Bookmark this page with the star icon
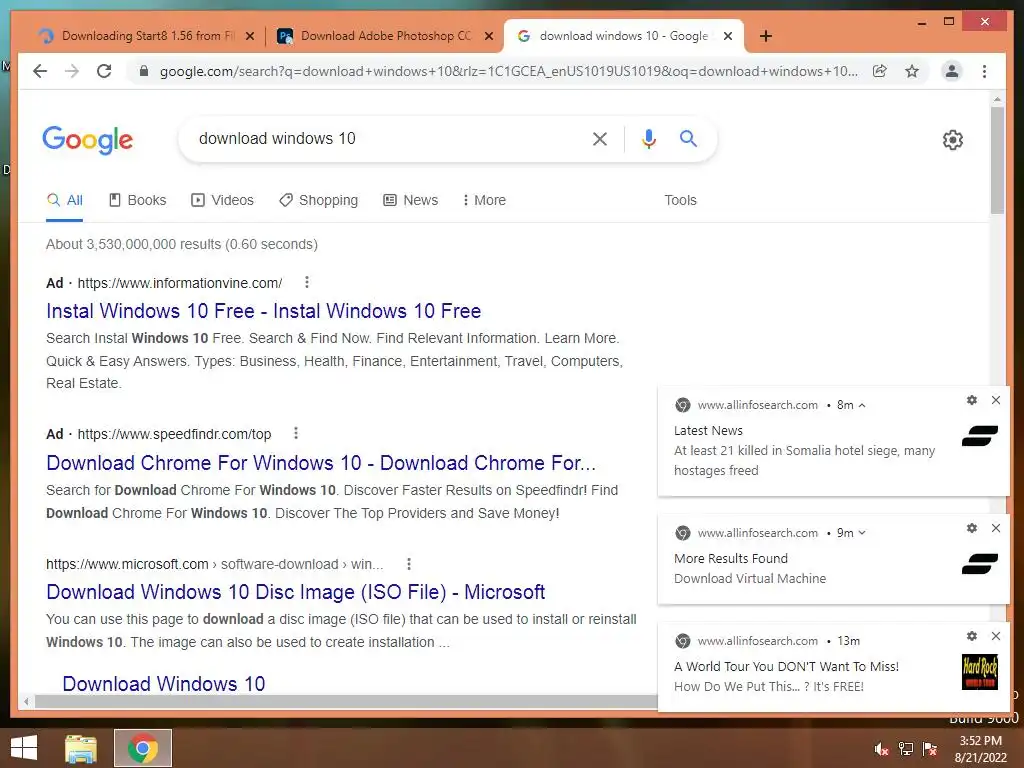The height and width of the screenshot is (768, 1024). point(912,71)
